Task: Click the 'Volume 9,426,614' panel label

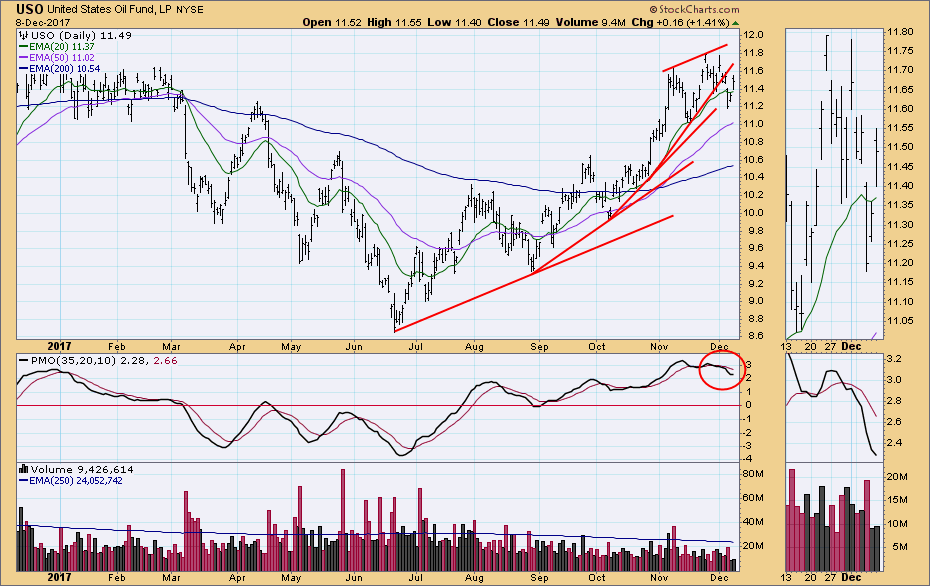Action: (82, 469)
